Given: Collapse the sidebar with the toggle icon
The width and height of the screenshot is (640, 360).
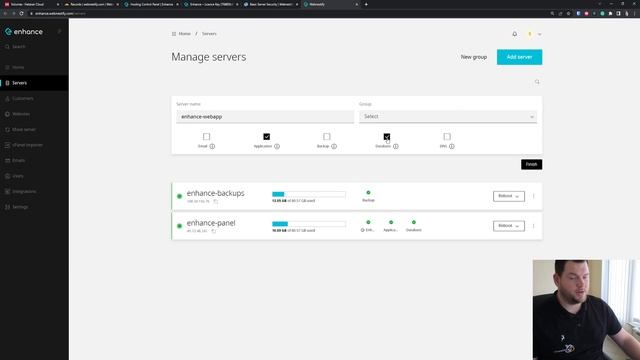Looking at the screenshot, I should point(60,31).
